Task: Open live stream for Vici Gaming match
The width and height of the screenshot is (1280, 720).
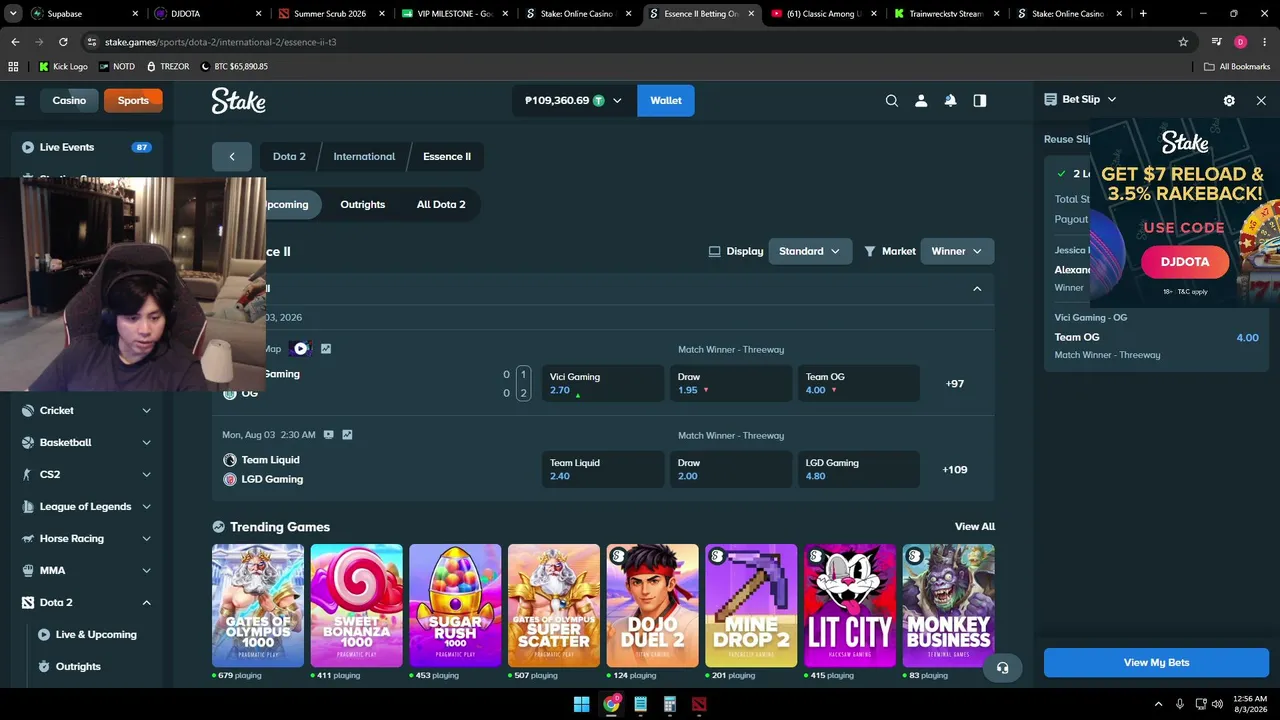Action: 300,349
